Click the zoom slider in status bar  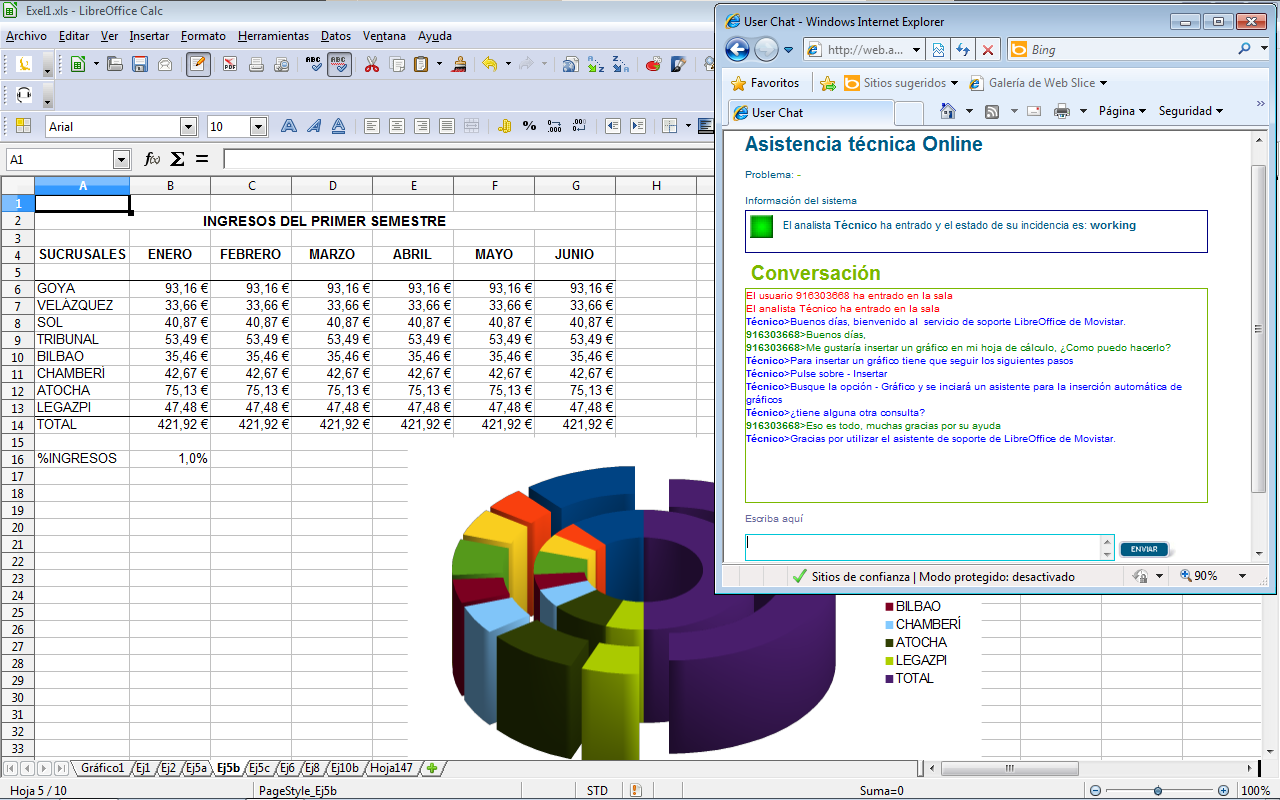tap(1158, 791)
